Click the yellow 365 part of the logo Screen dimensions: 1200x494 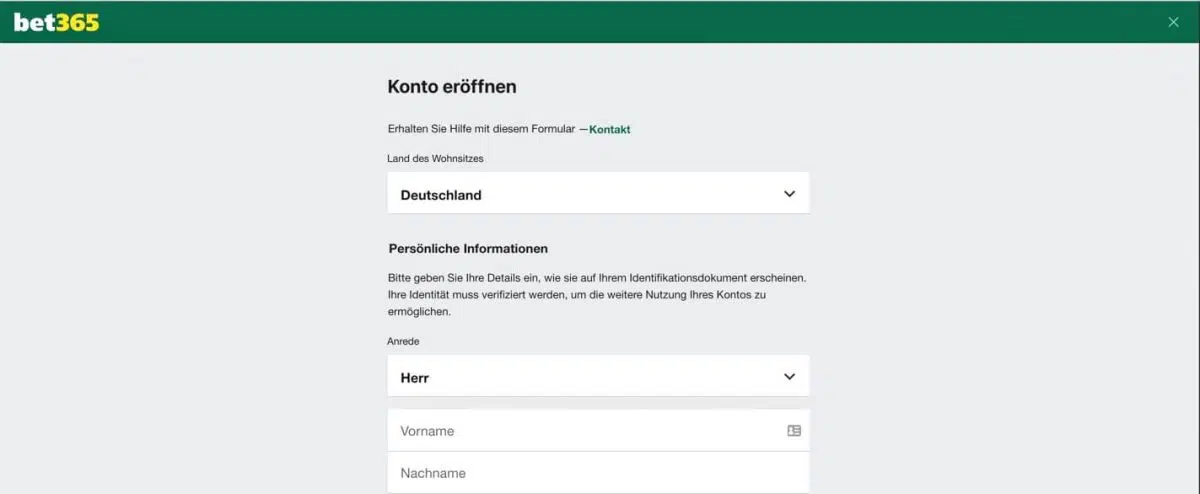pyautogui.click(x=77, y=22)
